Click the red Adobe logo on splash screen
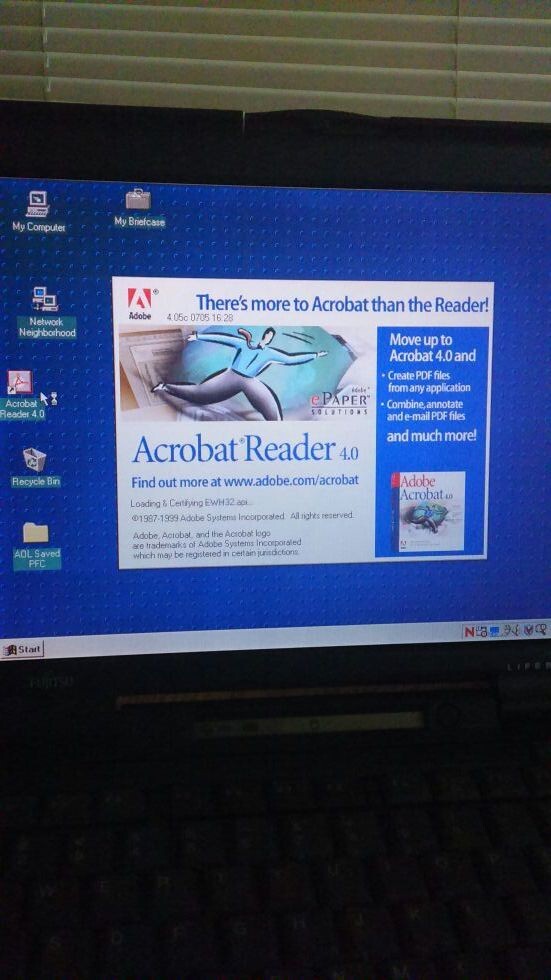The image size is (551, 980). click(139, 299)
